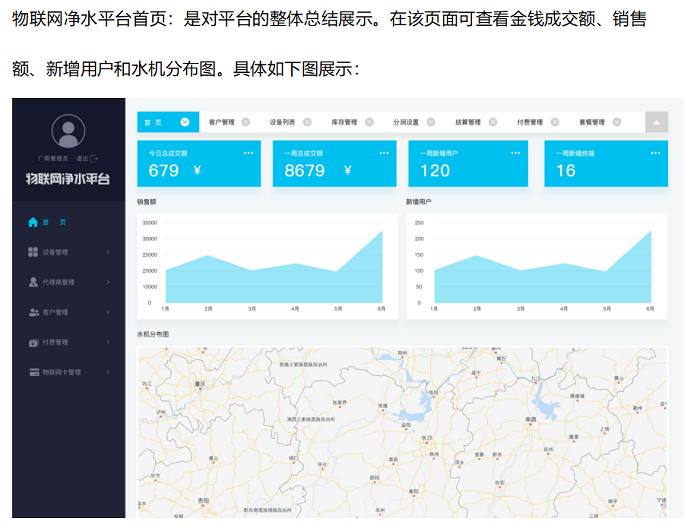Screen dimensions: 700x531
Task: Open more options on 一周新增终端 card
Action: point(655,153)
